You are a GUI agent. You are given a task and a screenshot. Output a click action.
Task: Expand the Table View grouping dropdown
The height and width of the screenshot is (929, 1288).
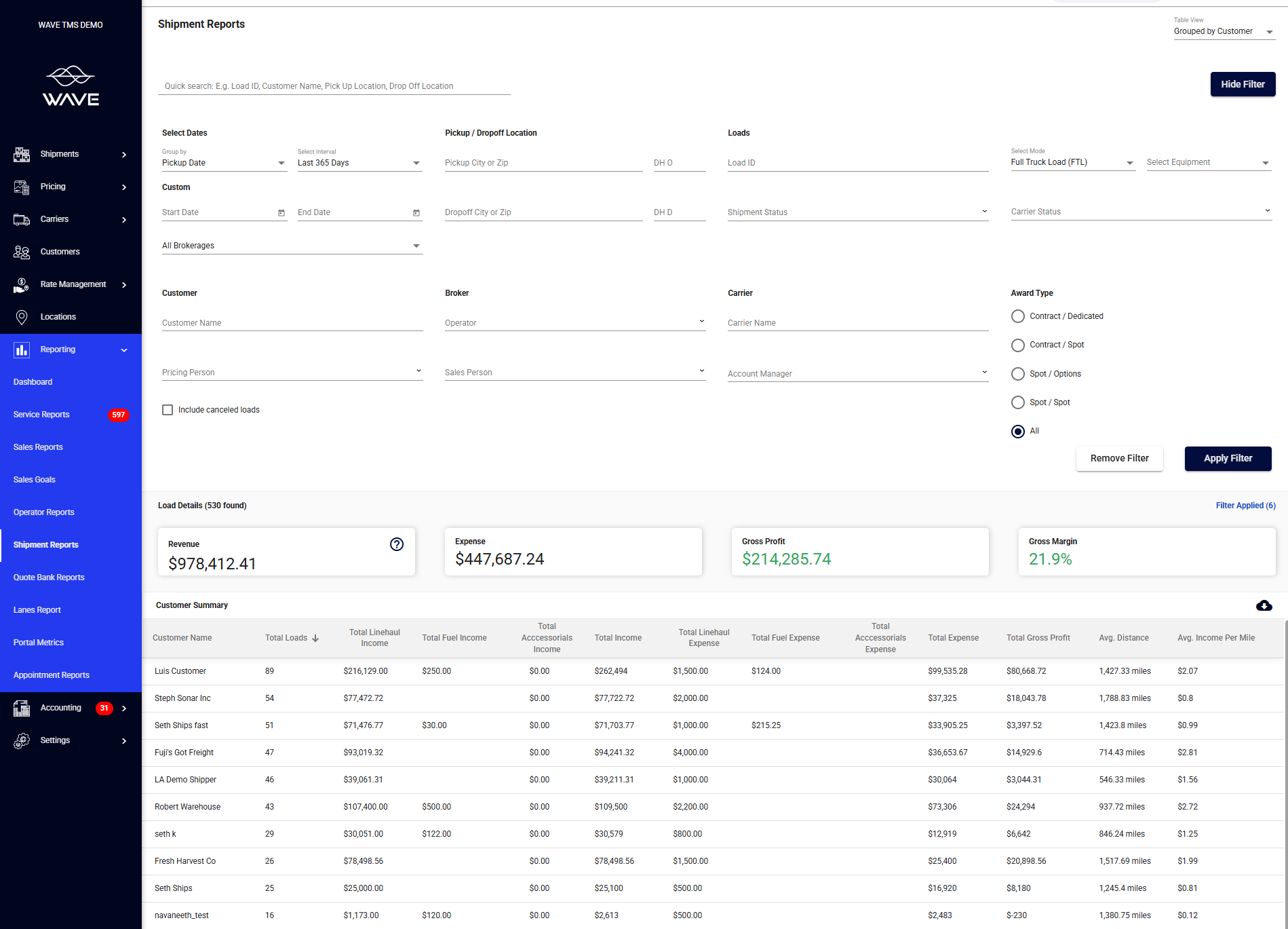coord(1224,32)
